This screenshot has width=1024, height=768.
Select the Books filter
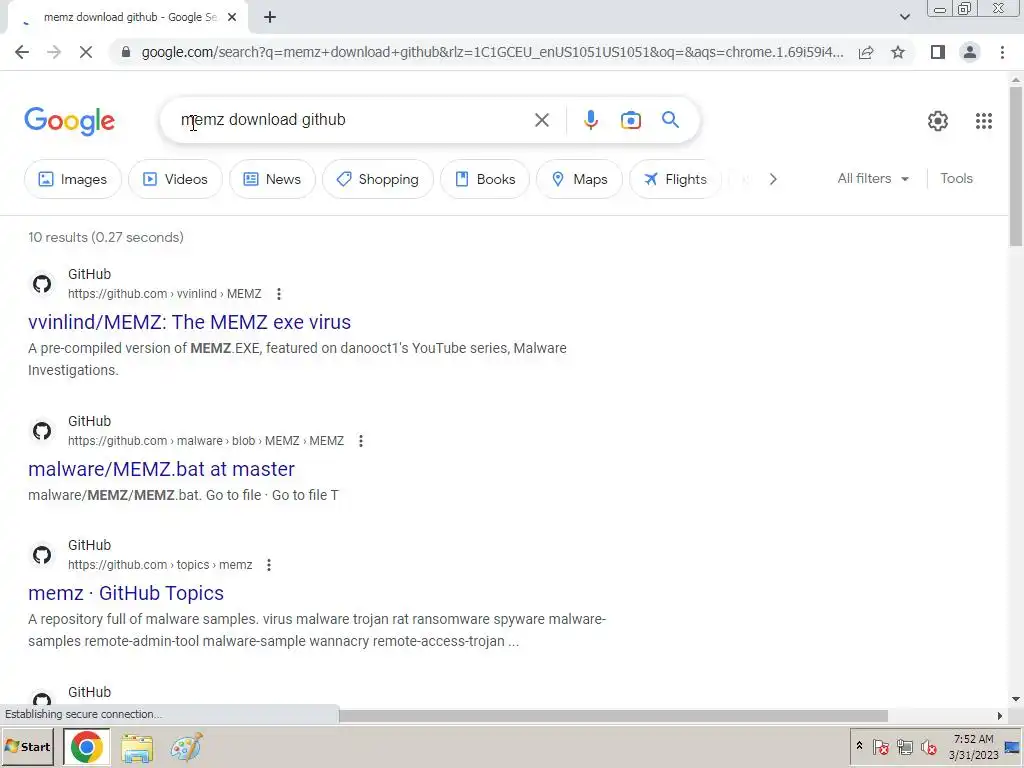tap(485, 179)
